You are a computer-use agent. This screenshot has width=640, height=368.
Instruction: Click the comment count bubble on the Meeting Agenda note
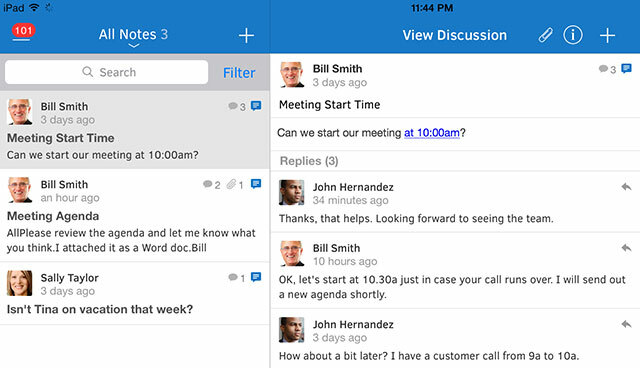[x=211, y=185]
